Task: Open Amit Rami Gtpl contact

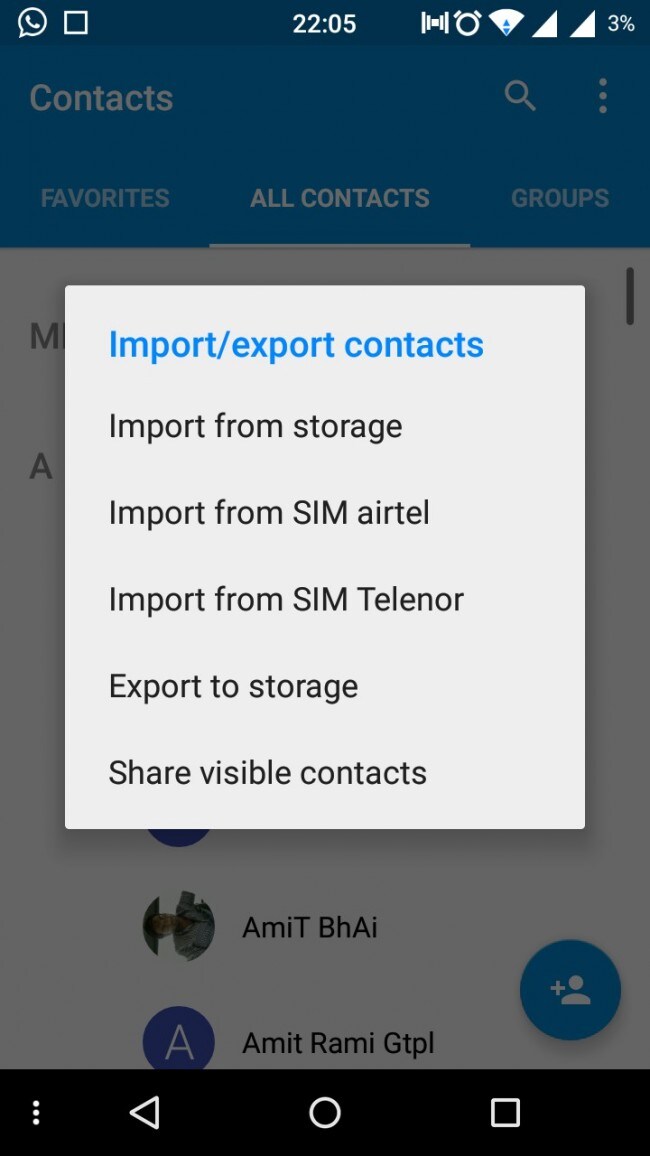Action: tap(338, 1043)
